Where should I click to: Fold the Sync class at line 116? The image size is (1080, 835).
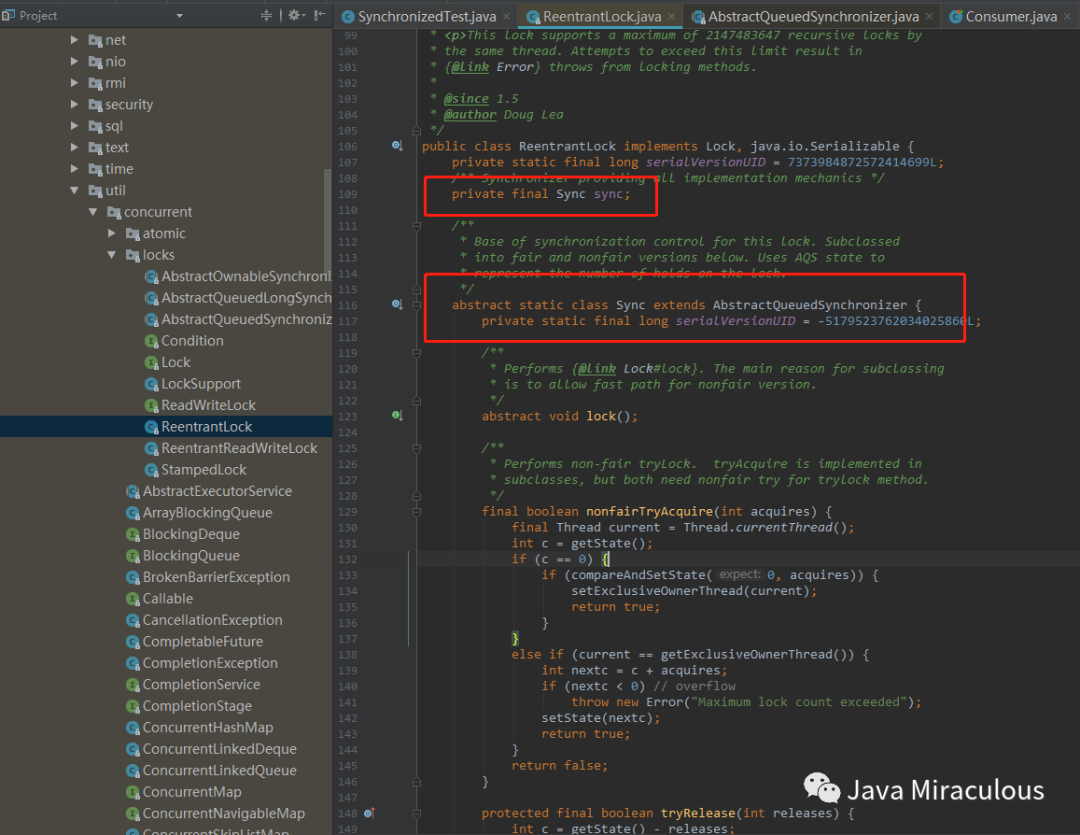click(x=416, y=305)
